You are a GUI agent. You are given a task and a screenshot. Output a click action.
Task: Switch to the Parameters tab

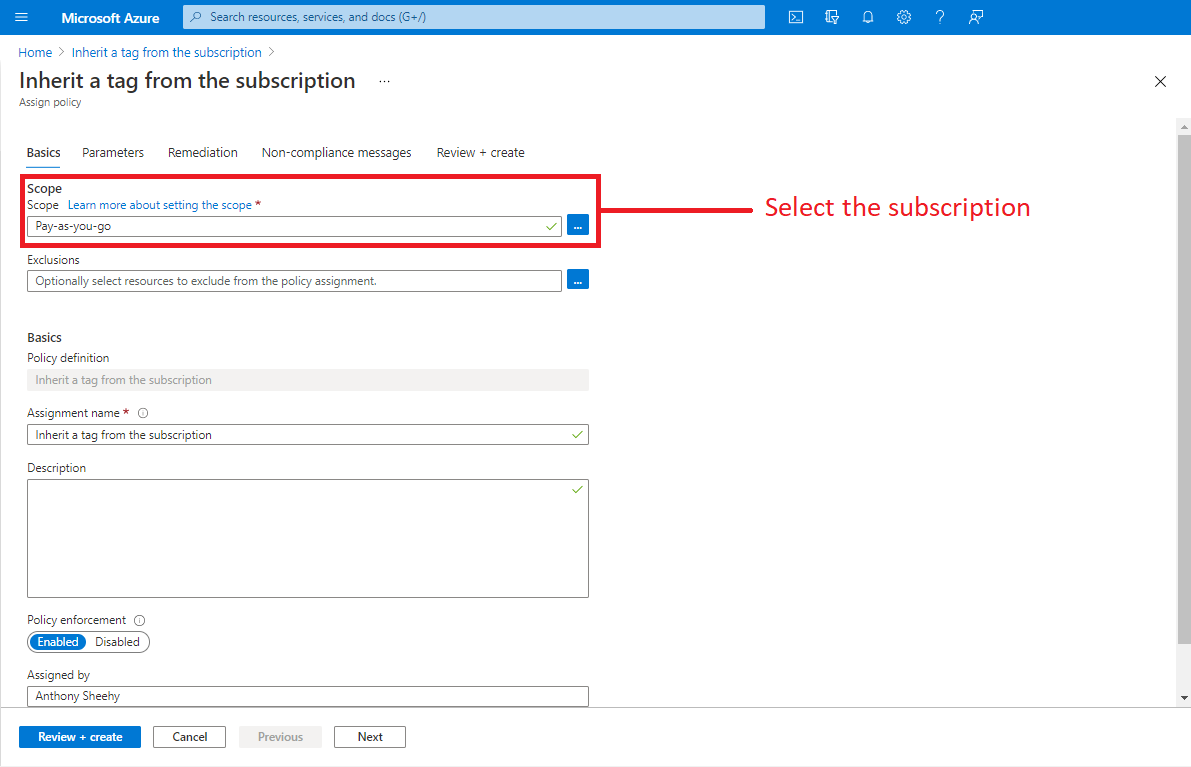pyautogui.click(x=113, y=153)
